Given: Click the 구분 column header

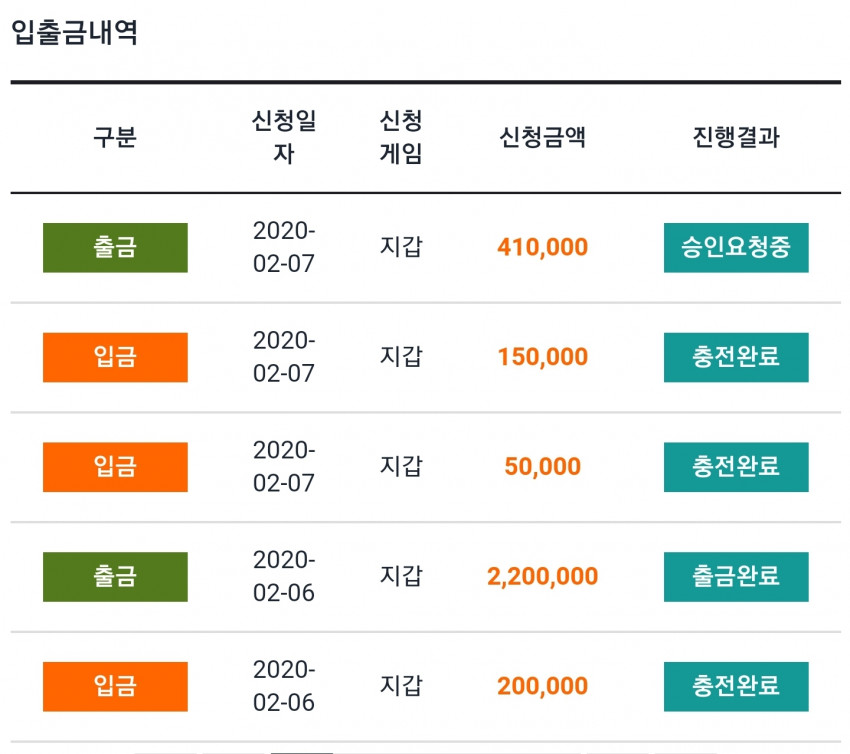Looking at the screenshot, I should [115, 137].
